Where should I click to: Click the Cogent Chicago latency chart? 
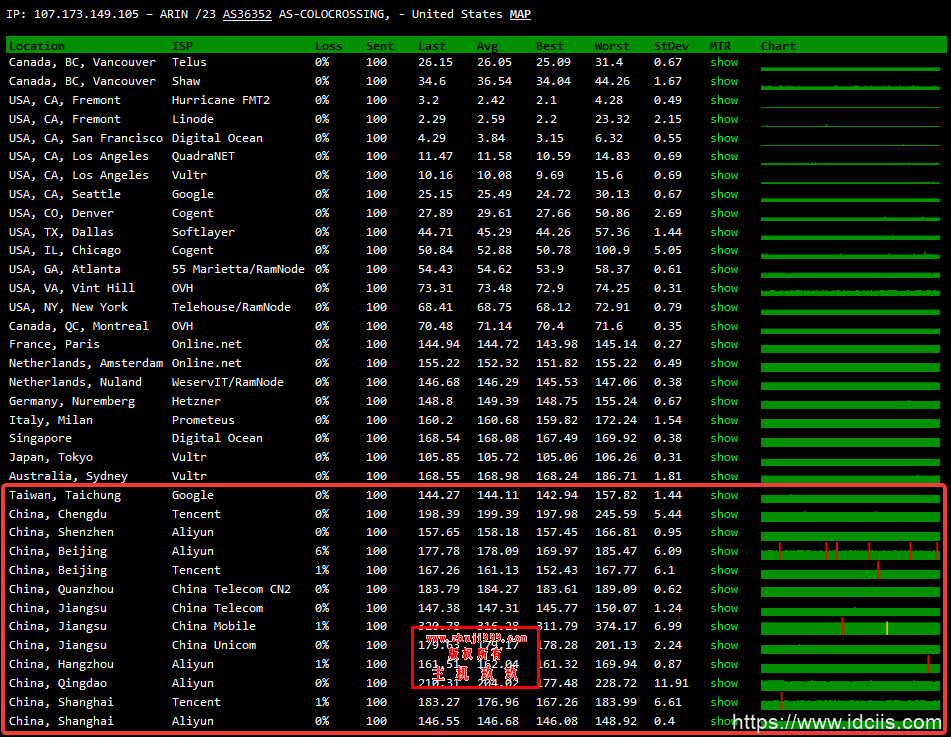[849, 251]
